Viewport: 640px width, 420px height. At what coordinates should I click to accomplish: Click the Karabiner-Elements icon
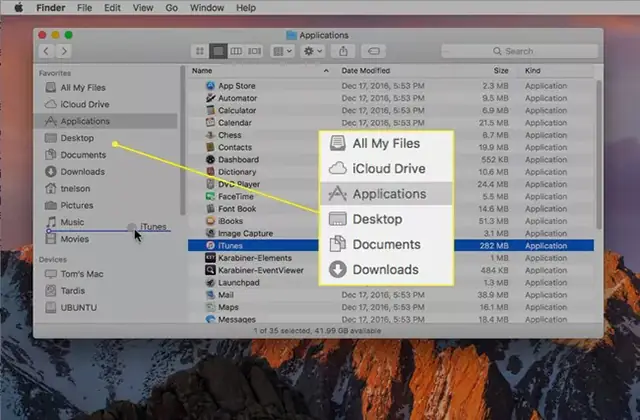point(210,258)
